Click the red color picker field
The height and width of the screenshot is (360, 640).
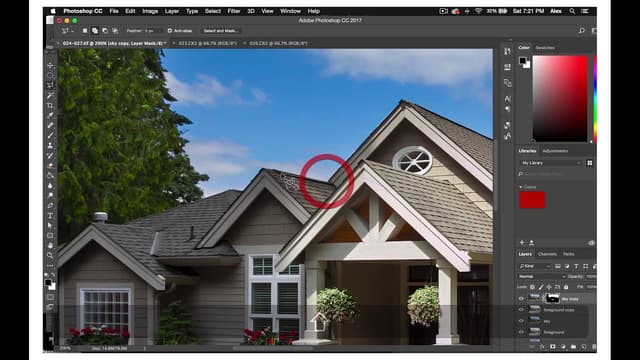pos(560,99)
